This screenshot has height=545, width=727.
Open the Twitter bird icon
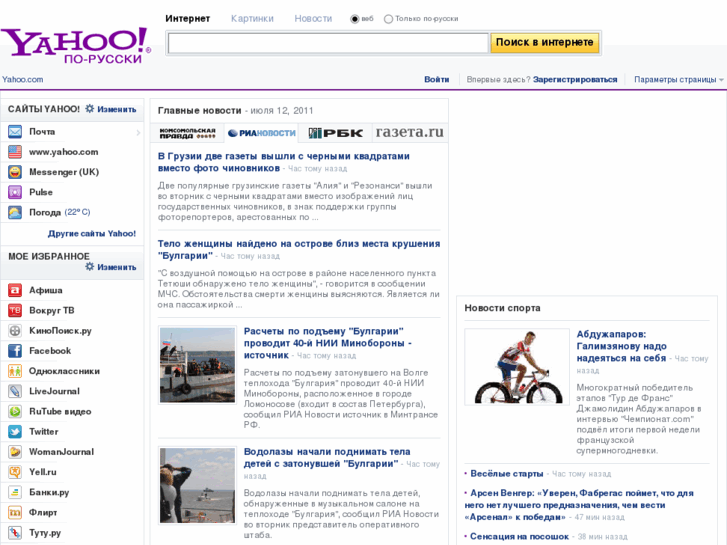coord(15,431)
